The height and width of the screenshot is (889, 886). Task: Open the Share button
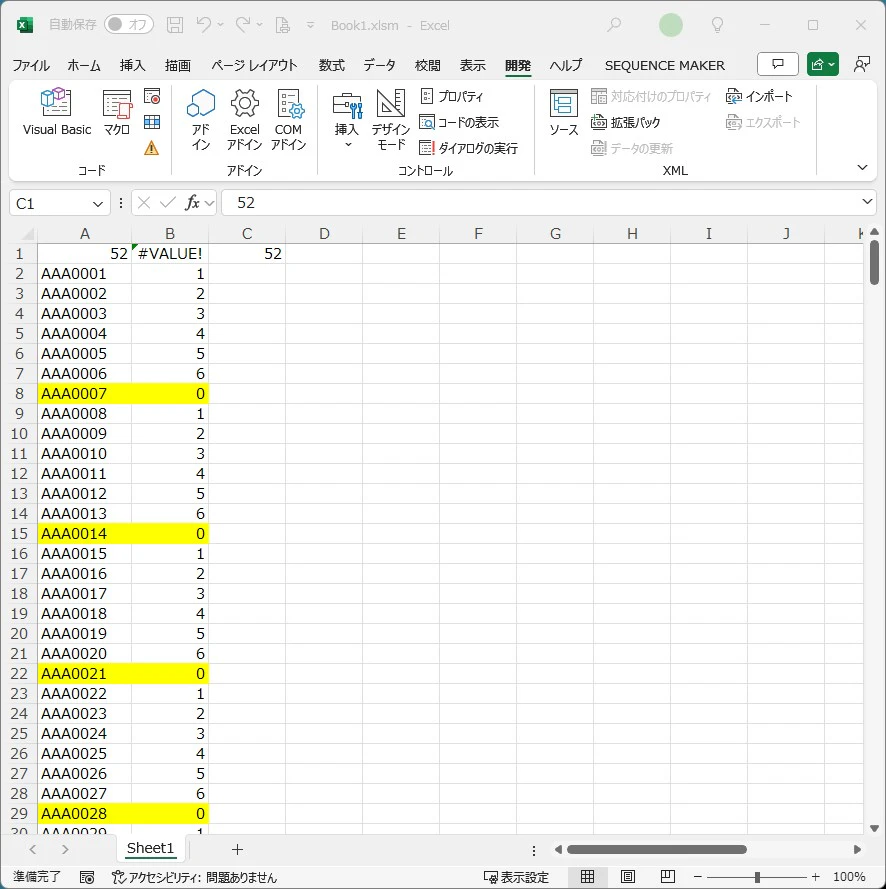pyautogui.click(x=823, y=65)
